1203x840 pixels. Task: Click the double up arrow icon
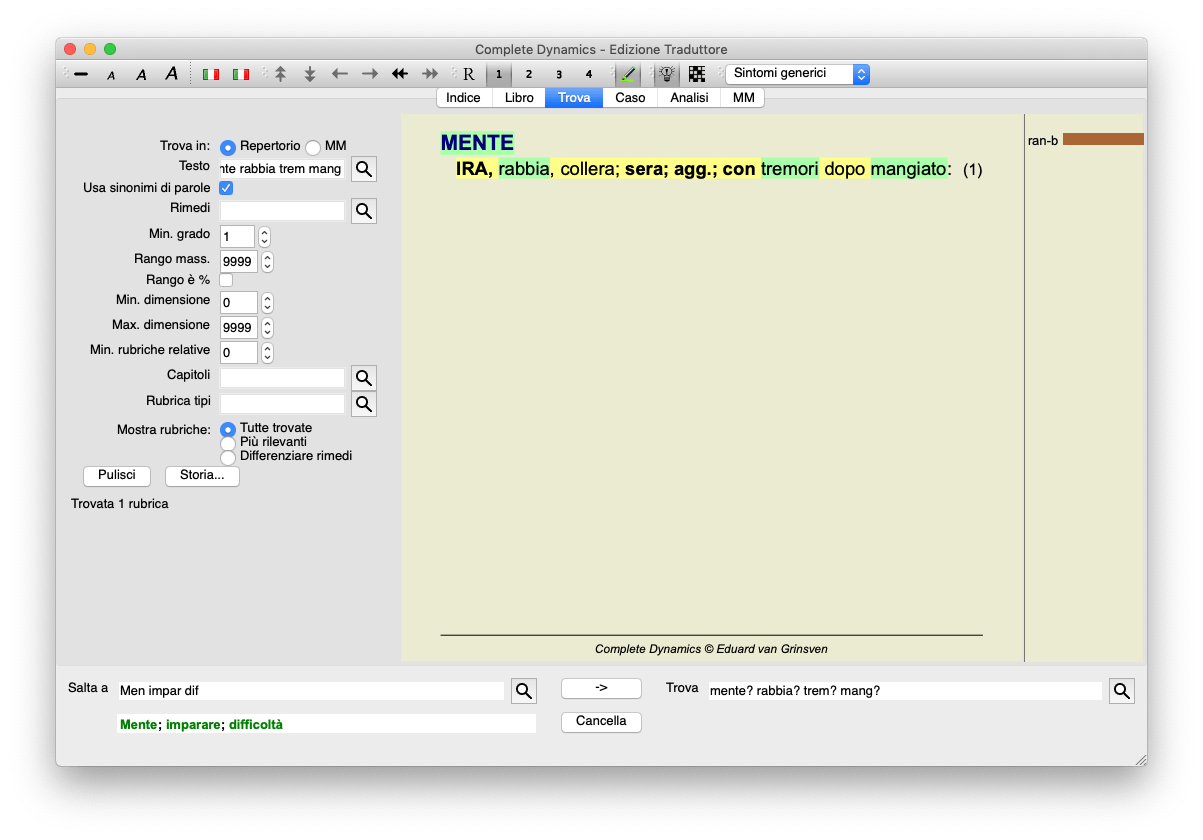[281, 74]
